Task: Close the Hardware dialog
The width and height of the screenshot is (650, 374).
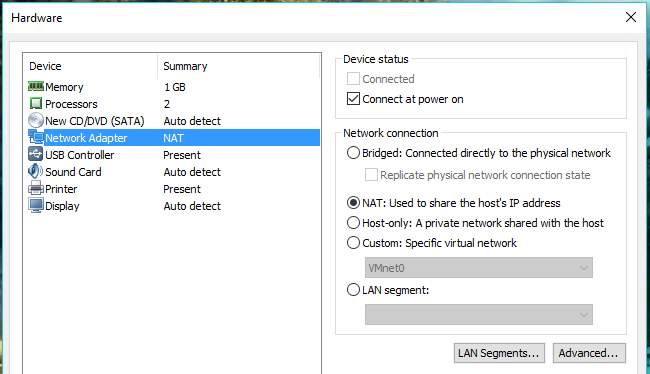Action: click(x=631, y=17)
